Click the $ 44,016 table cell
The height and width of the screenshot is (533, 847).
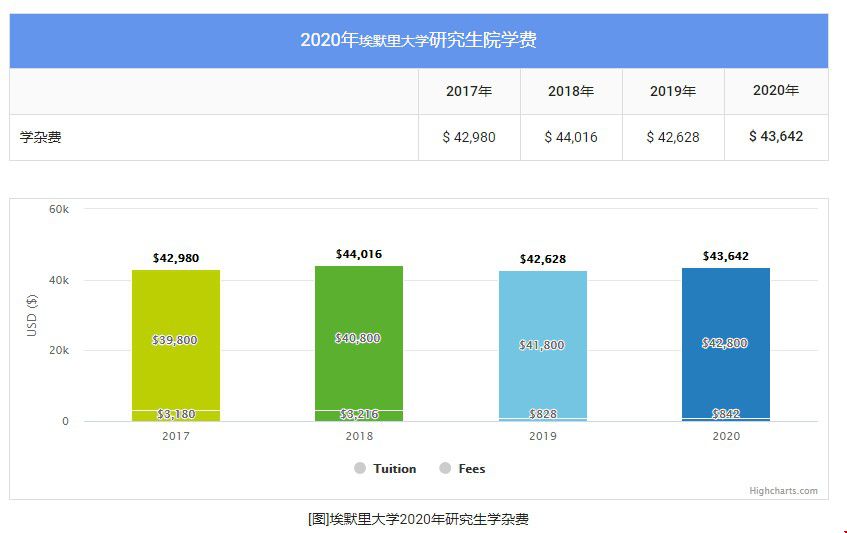[x=571, y=137]
